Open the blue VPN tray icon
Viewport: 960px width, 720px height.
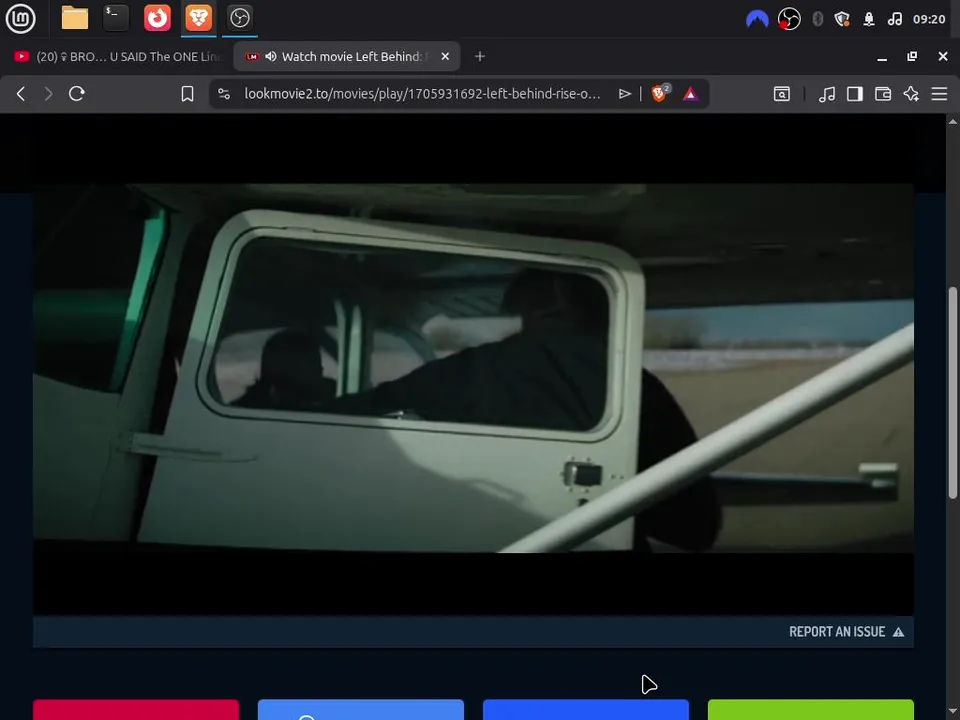click(757, 20)
